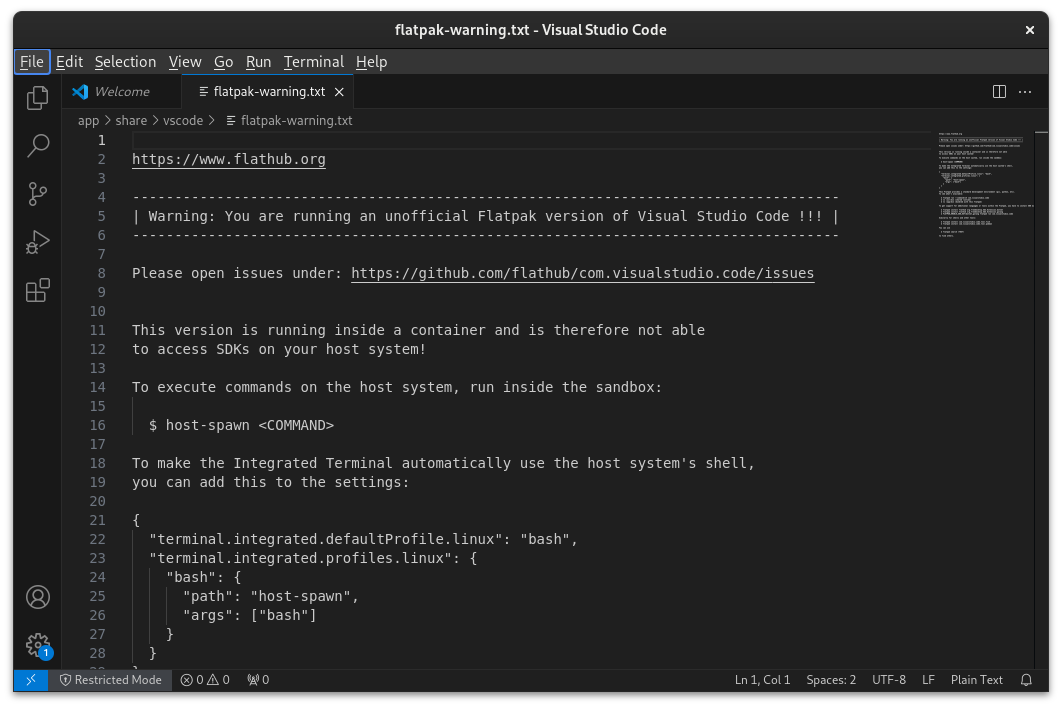This screenshot has width=1062, height=708.
Task: Change line ending from LF
Action: (927, 680)
